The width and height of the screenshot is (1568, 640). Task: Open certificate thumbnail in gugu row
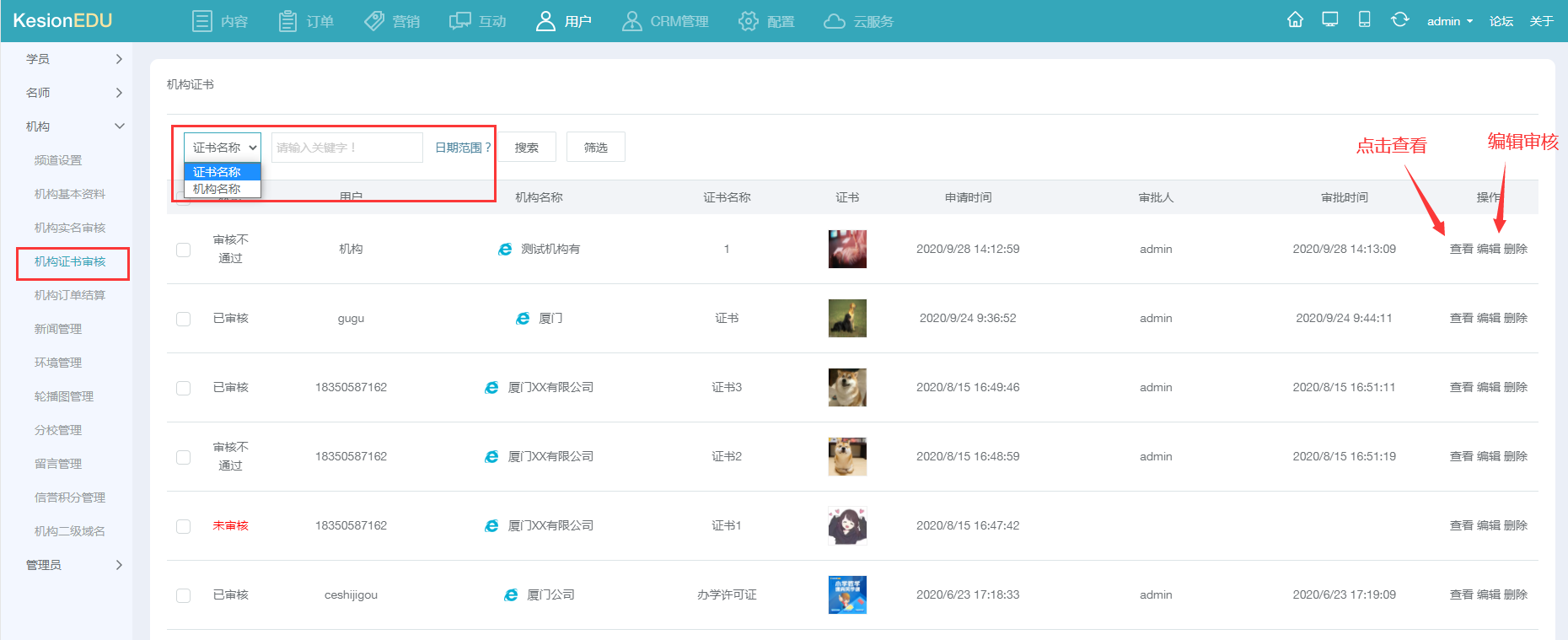pyautogui.click(x=847, y=318)
